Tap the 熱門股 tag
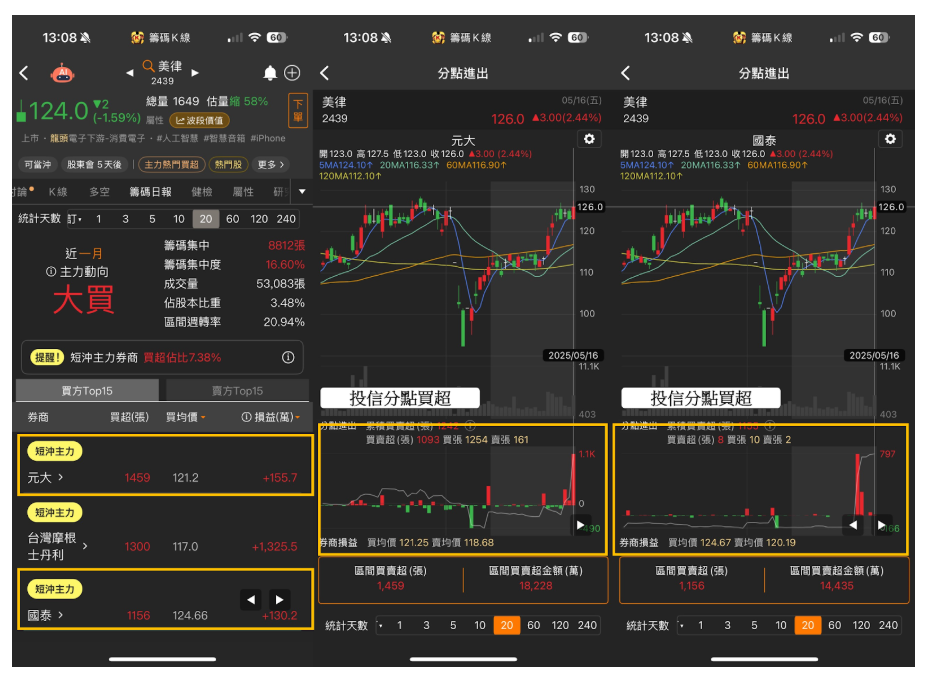Screen dimensions: 928x684 coord(228,164)
